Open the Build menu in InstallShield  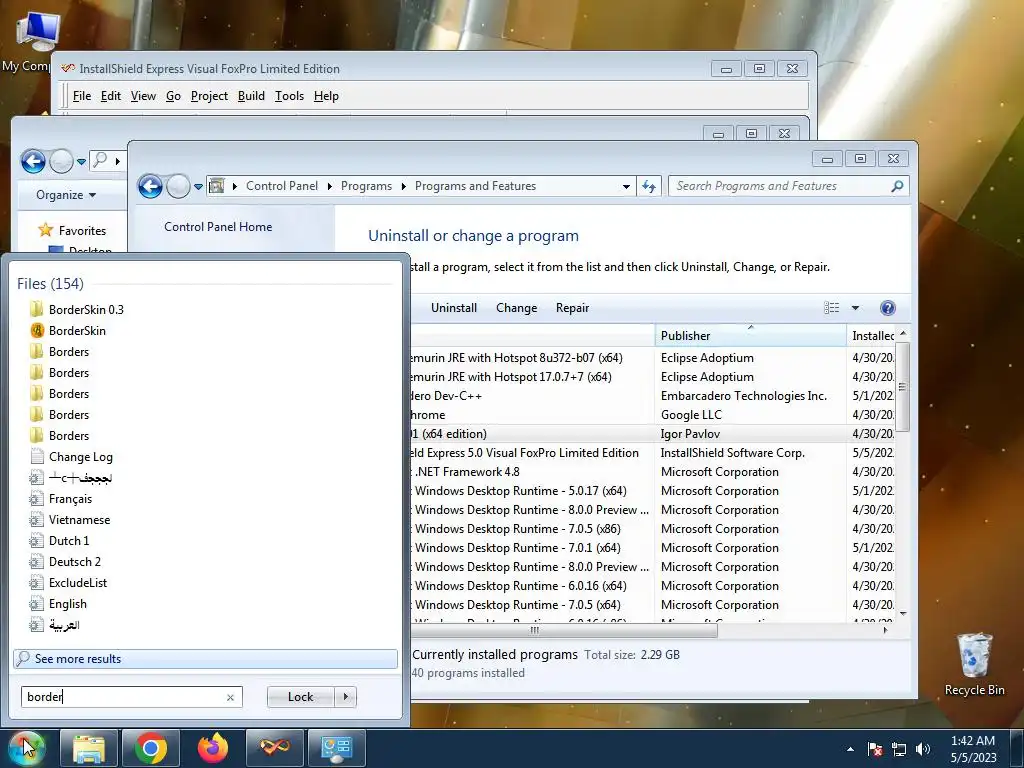click(x=251, y=96)
